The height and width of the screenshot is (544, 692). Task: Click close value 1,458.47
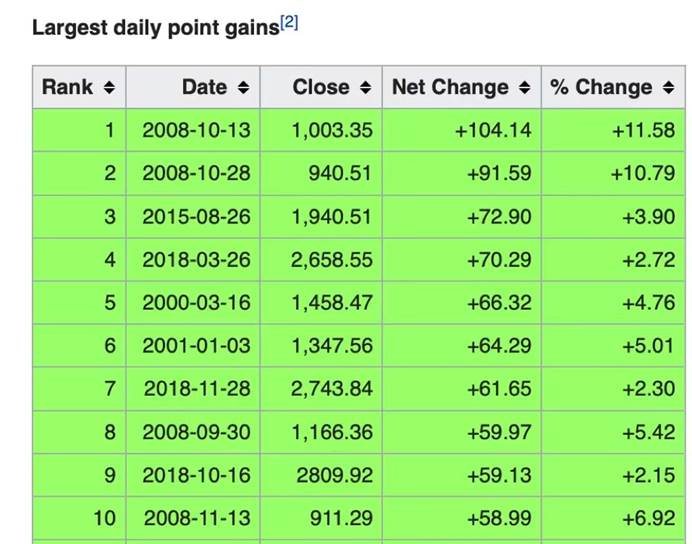point(331,303)
